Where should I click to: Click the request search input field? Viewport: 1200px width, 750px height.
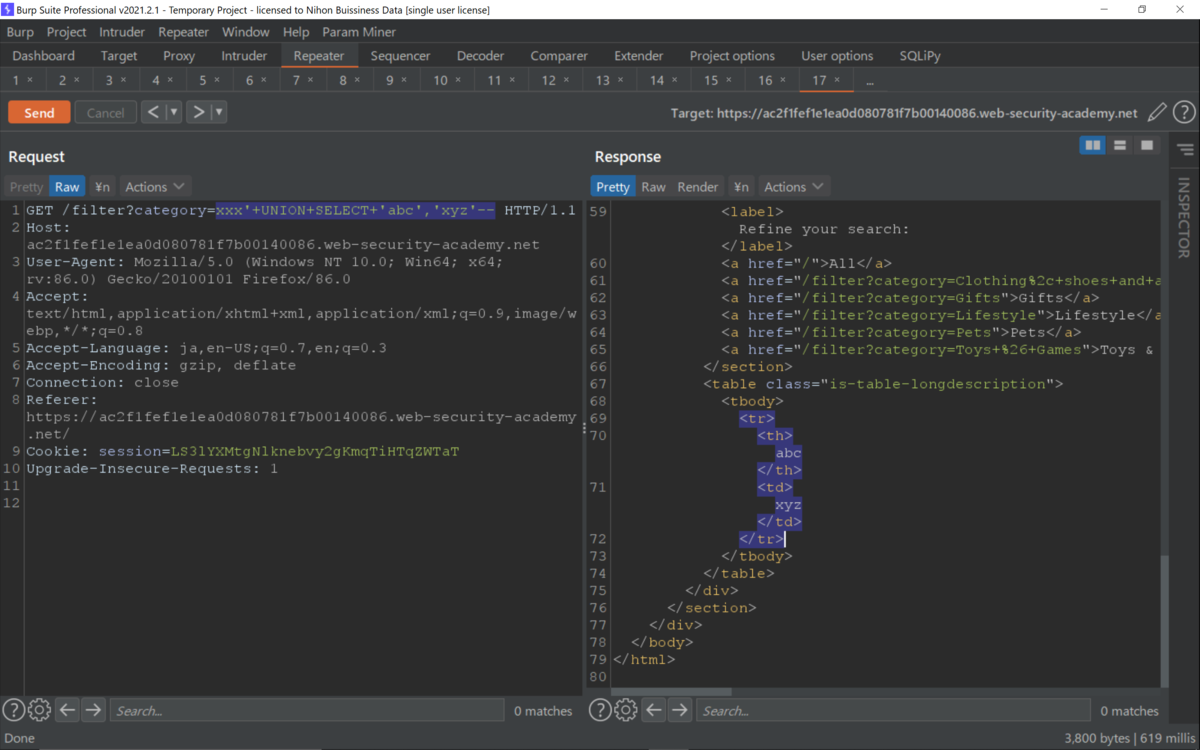pos(306,711)
